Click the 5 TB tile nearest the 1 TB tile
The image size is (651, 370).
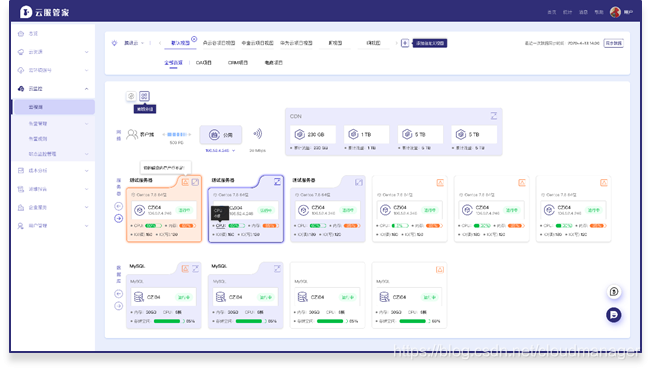coord(420,134)
